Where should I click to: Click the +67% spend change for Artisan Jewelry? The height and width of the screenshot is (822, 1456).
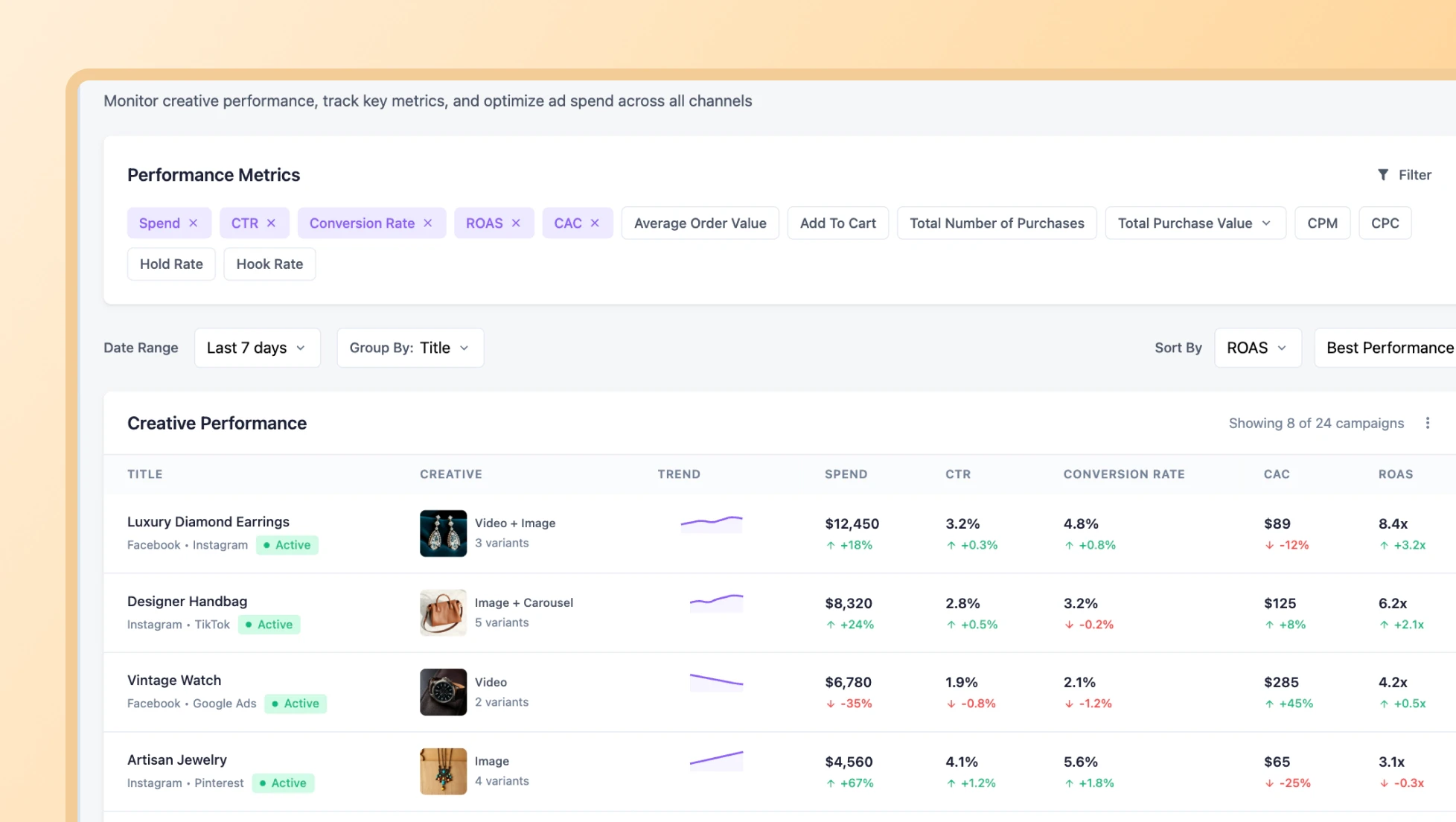coord(849,783)
